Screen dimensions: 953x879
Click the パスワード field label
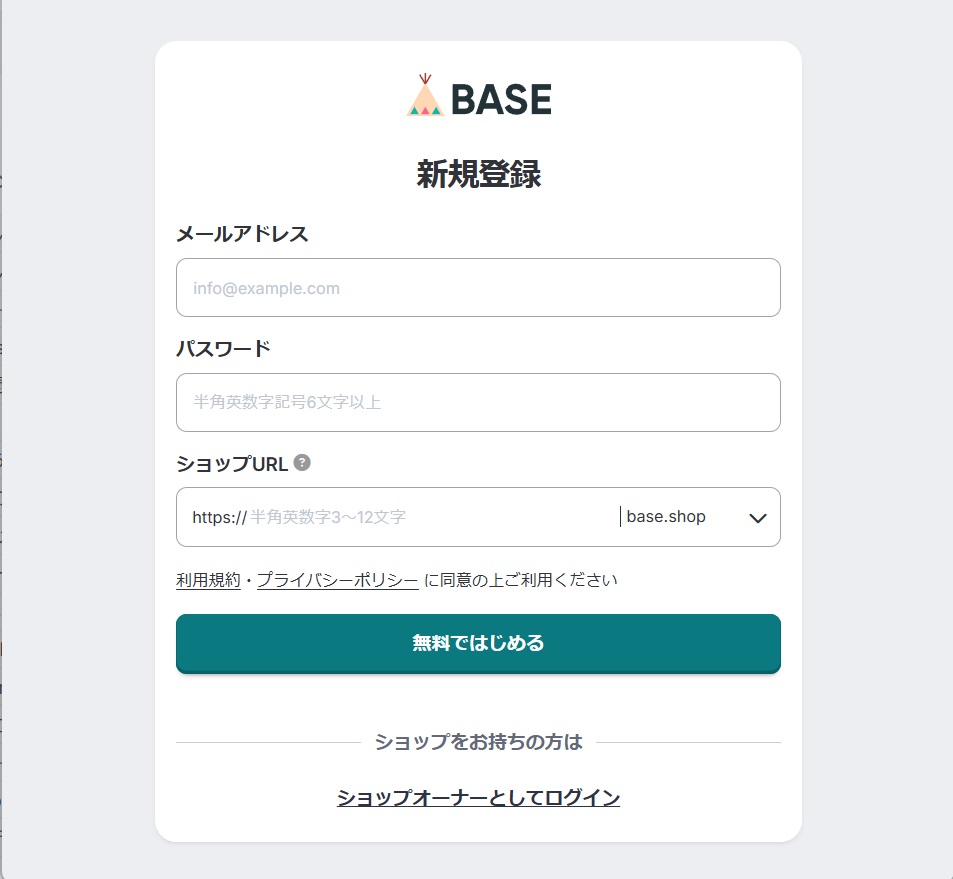click(223, 349)
